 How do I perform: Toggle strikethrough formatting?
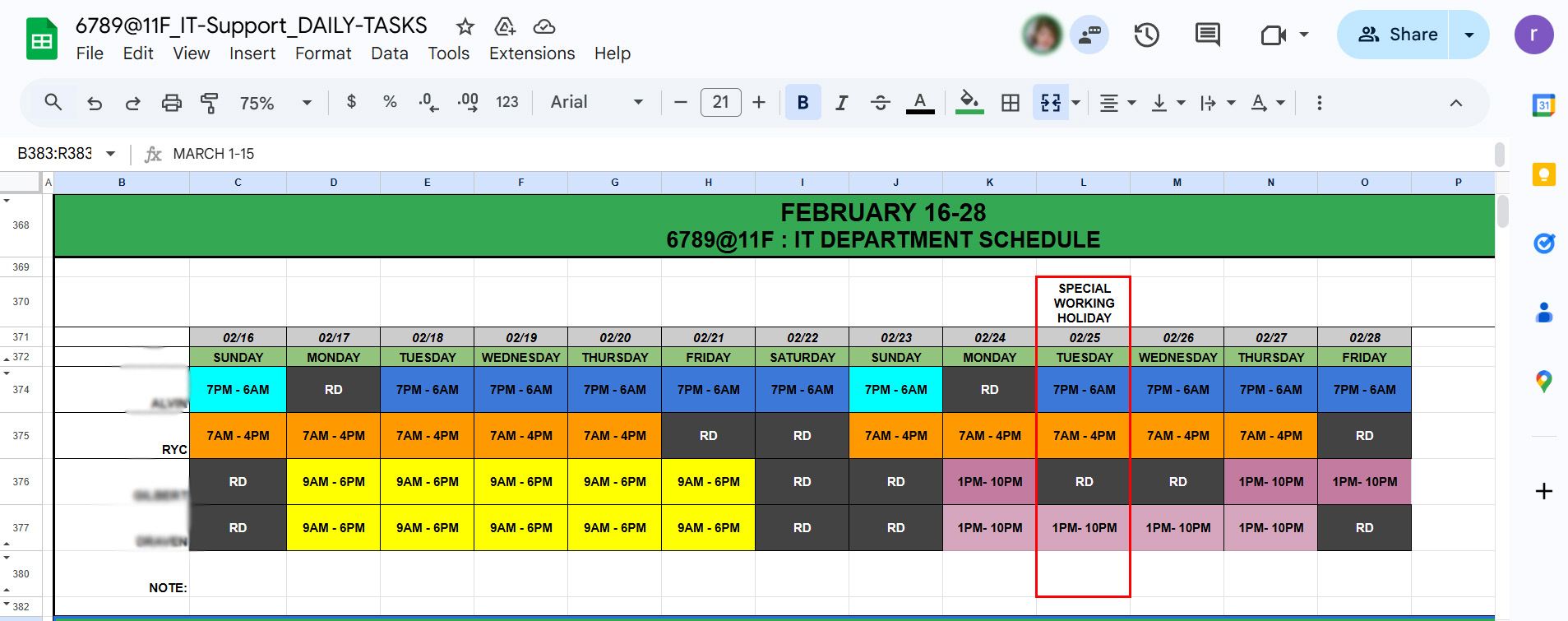[x=880, y=103]
